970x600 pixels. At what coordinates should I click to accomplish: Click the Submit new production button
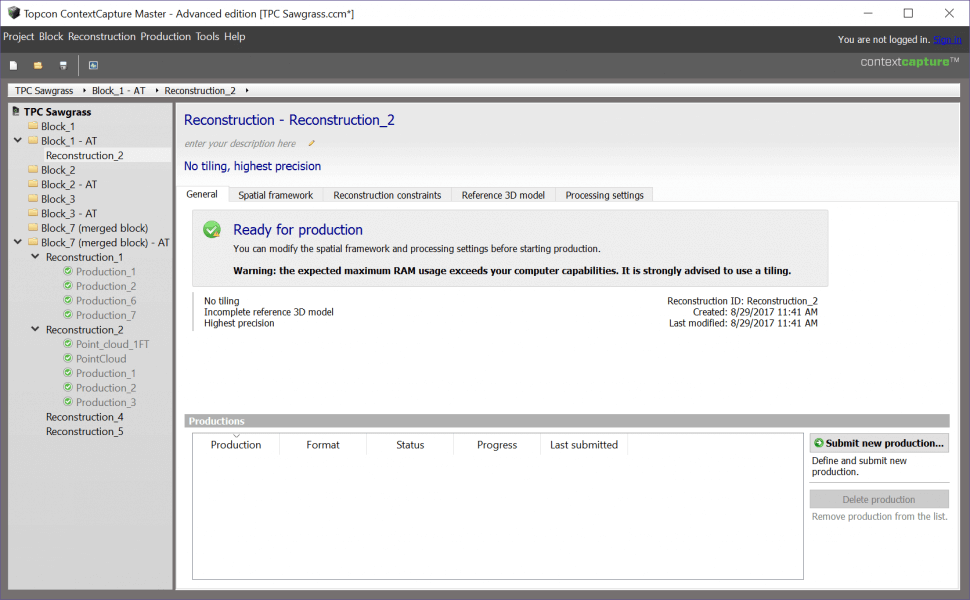878,443
